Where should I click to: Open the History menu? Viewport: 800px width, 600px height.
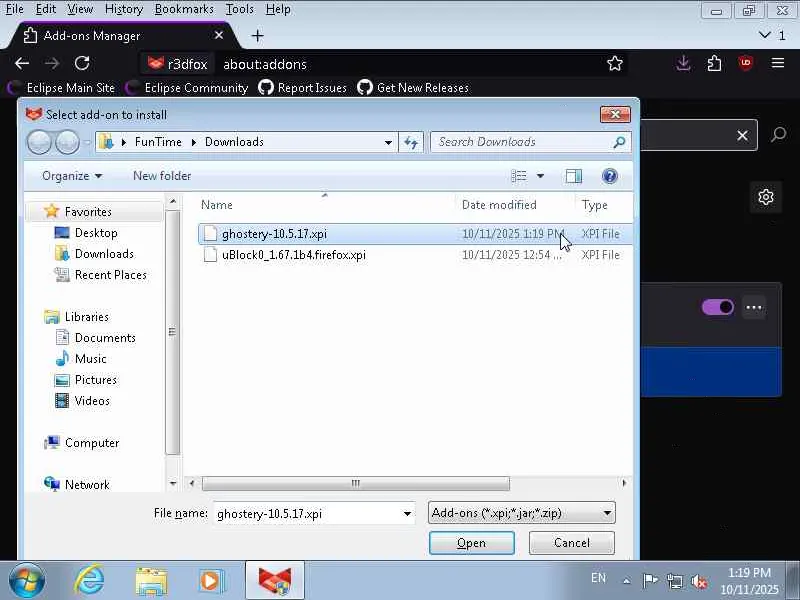[123, 9]
